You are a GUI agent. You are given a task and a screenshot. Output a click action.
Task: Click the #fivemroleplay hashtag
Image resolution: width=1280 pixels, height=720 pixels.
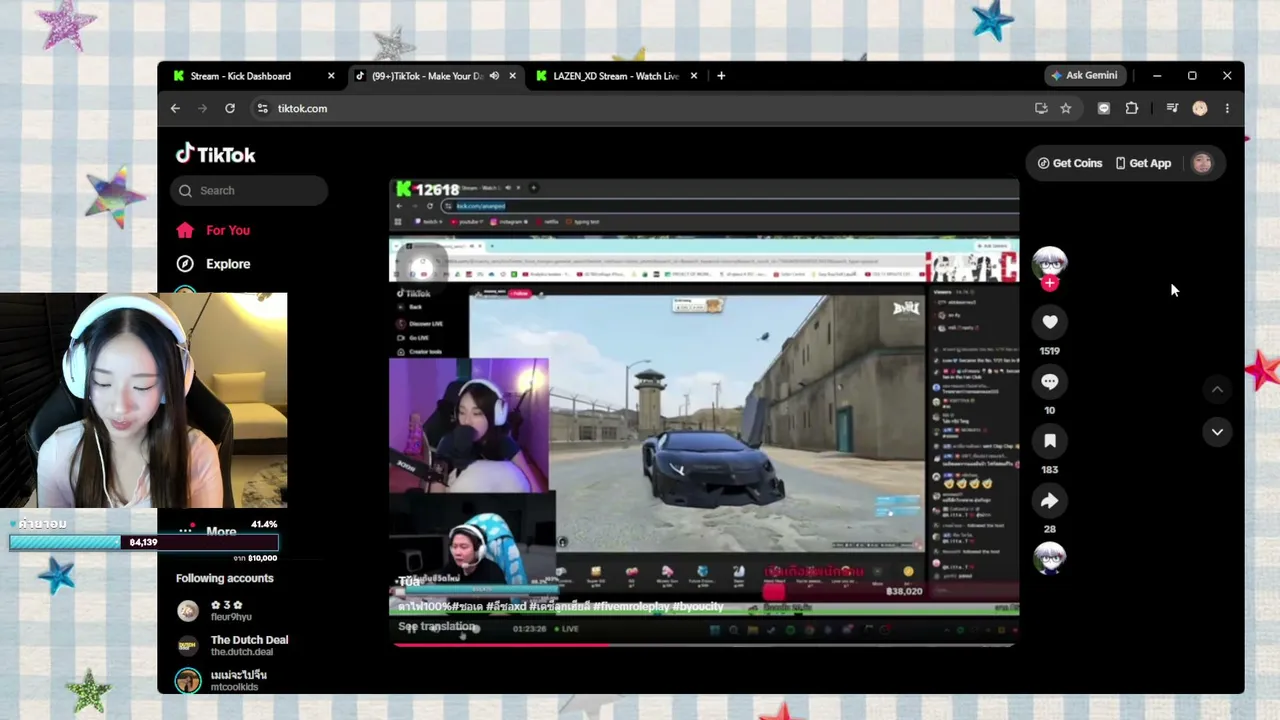pos(631,606)
